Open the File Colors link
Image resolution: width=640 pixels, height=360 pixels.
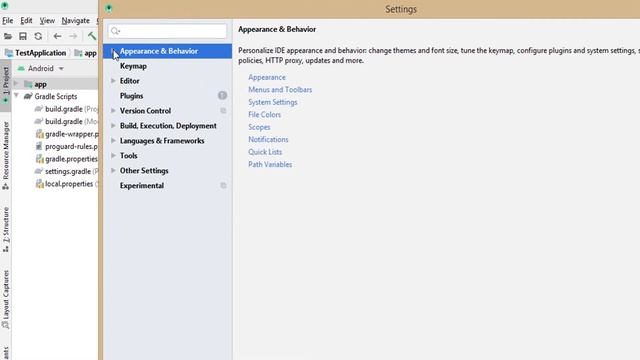point(264,115)
